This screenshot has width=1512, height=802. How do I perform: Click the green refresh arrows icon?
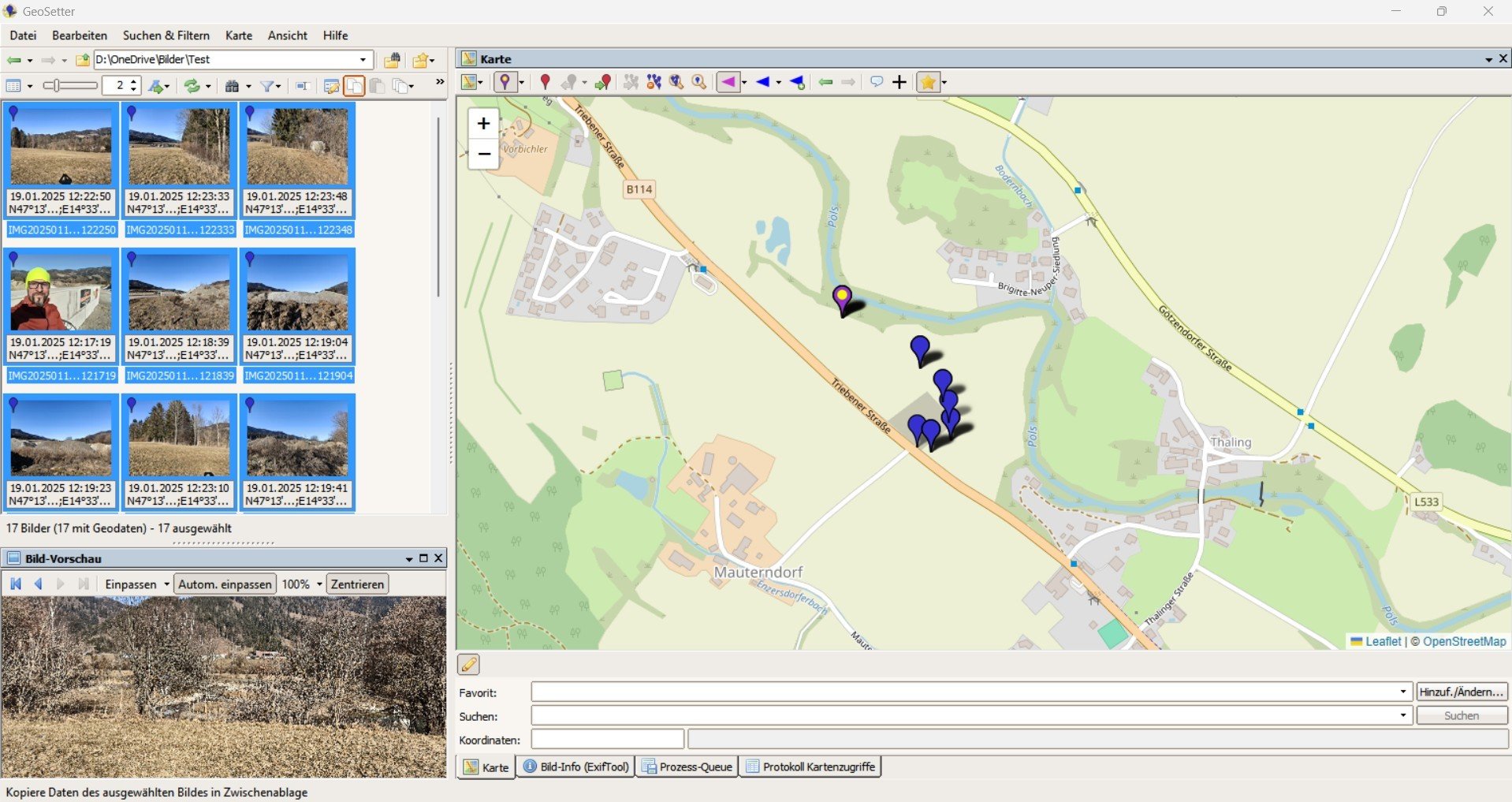(192, 86)
